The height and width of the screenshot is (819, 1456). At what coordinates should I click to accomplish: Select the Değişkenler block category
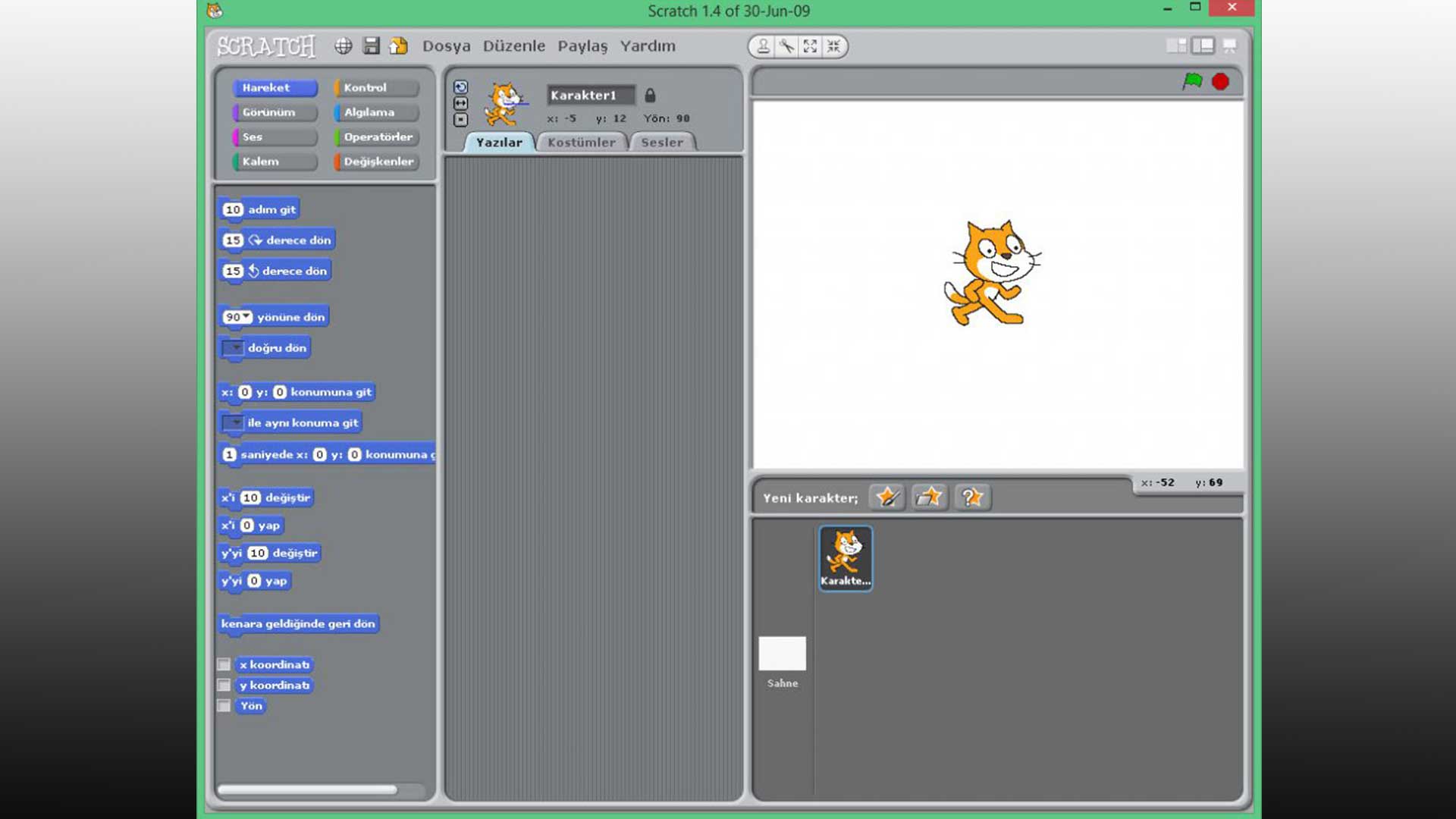(x=376, y=162)
